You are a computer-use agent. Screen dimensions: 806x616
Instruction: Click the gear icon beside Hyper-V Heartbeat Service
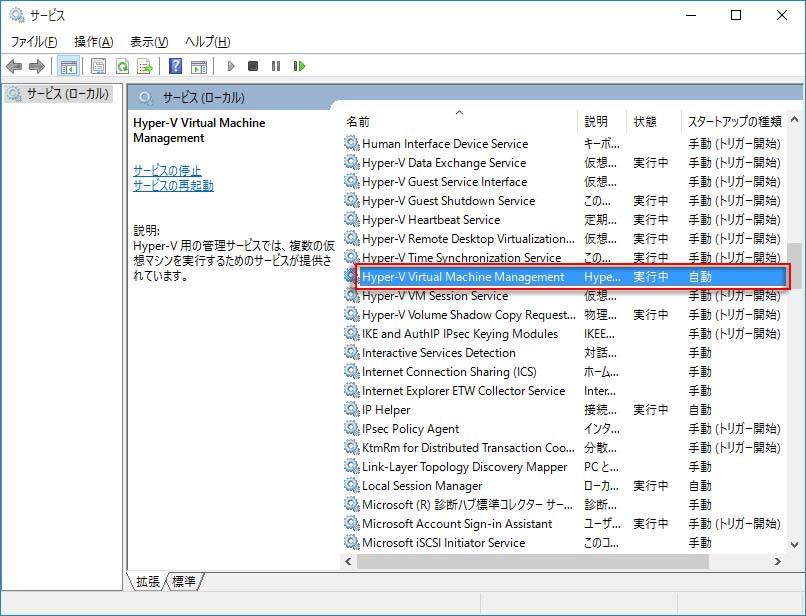tap(352, 220)
